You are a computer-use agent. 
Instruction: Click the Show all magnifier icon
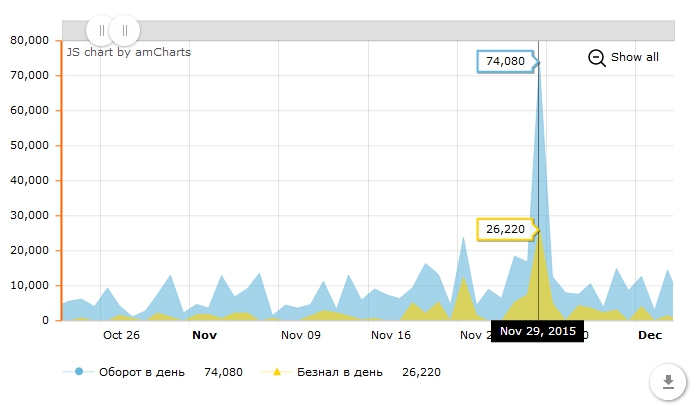coord(597,58)
